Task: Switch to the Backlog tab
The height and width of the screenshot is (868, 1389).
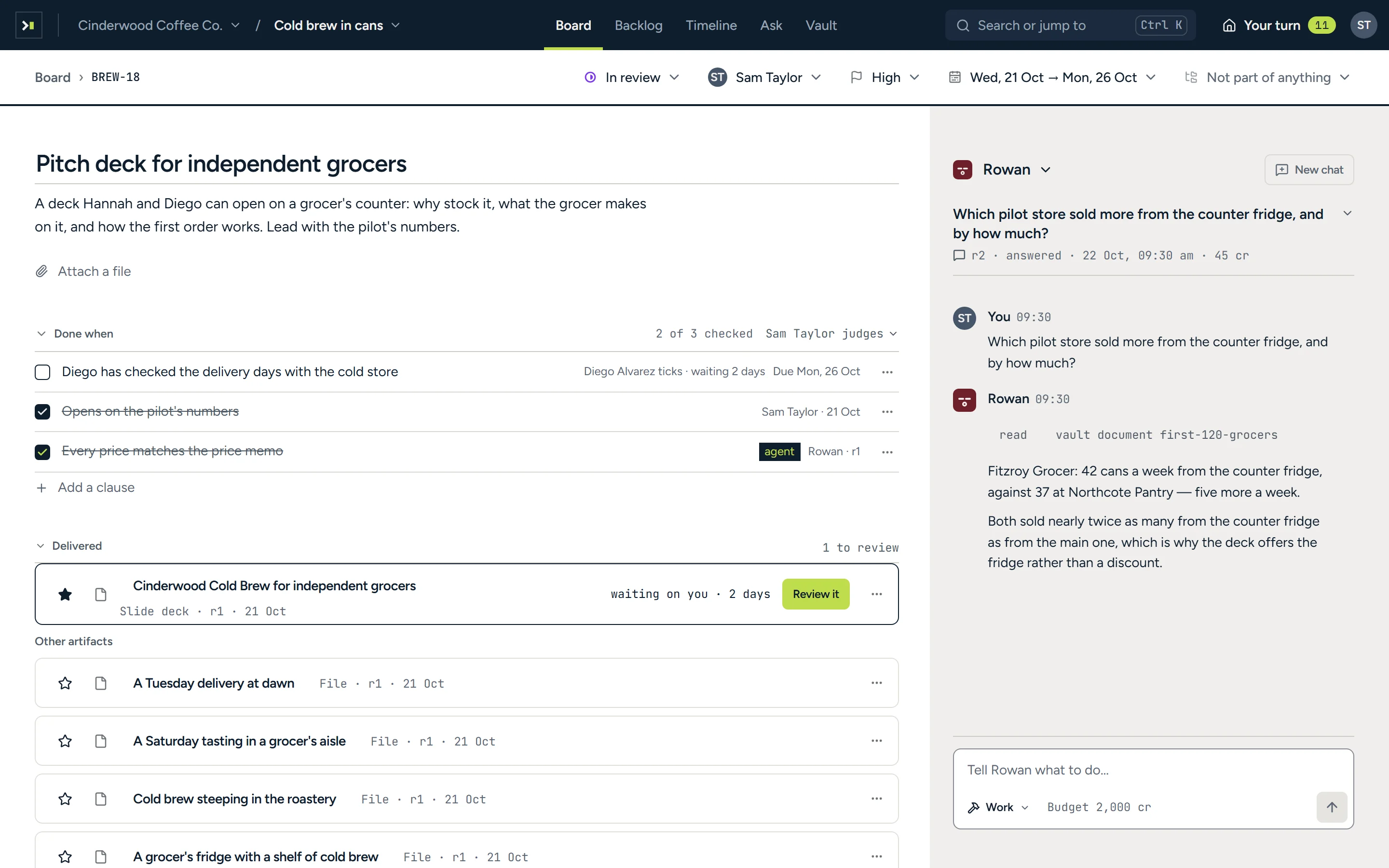Action: [x=638, y=25]
